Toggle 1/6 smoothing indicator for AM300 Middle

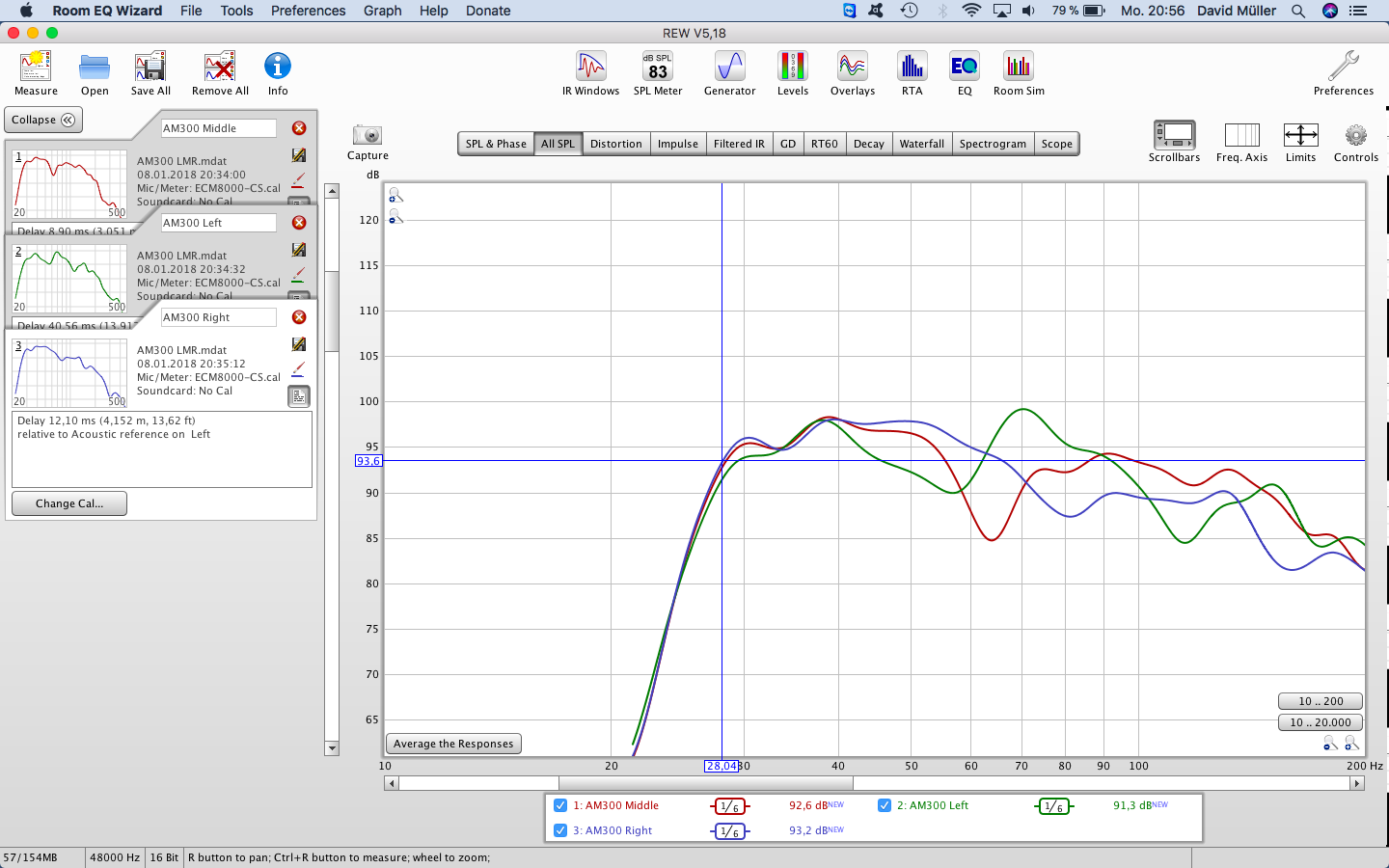pos(730,806)
